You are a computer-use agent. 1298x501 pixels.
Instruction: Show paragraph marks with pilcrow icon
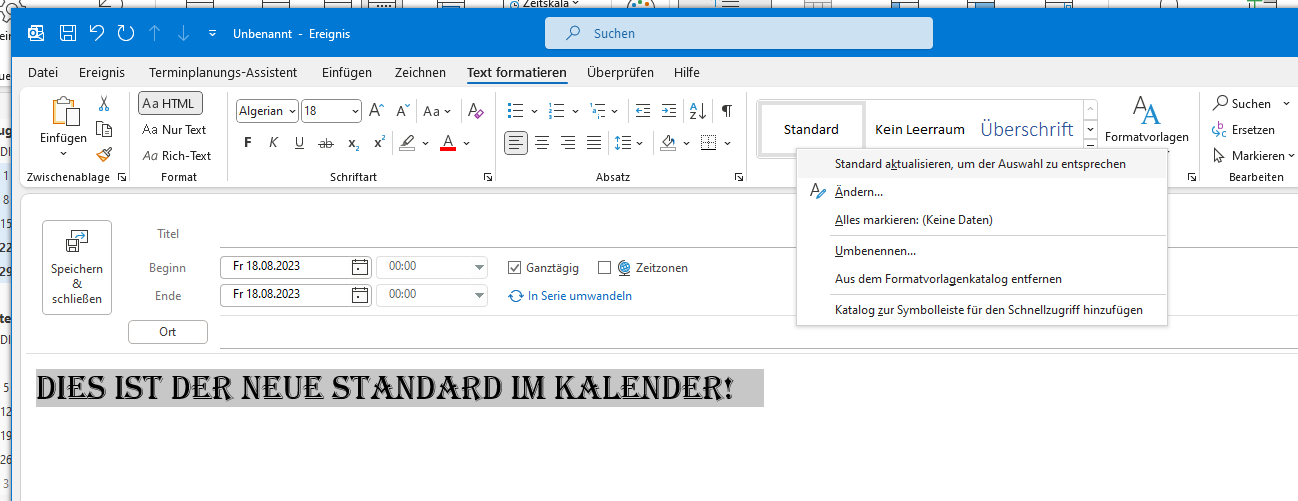726,111
